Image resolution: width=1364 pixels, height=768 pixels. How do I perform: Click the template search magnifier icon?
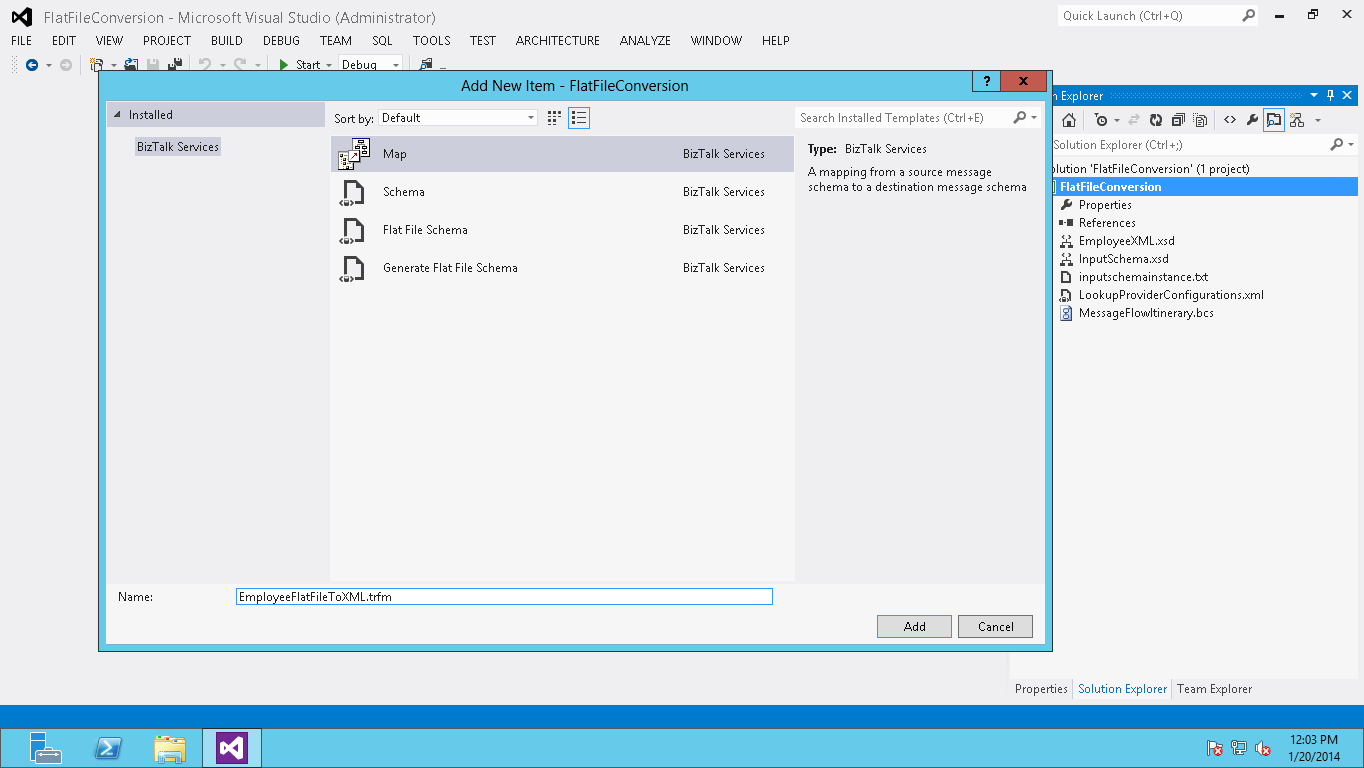[x=1019, y=118]
